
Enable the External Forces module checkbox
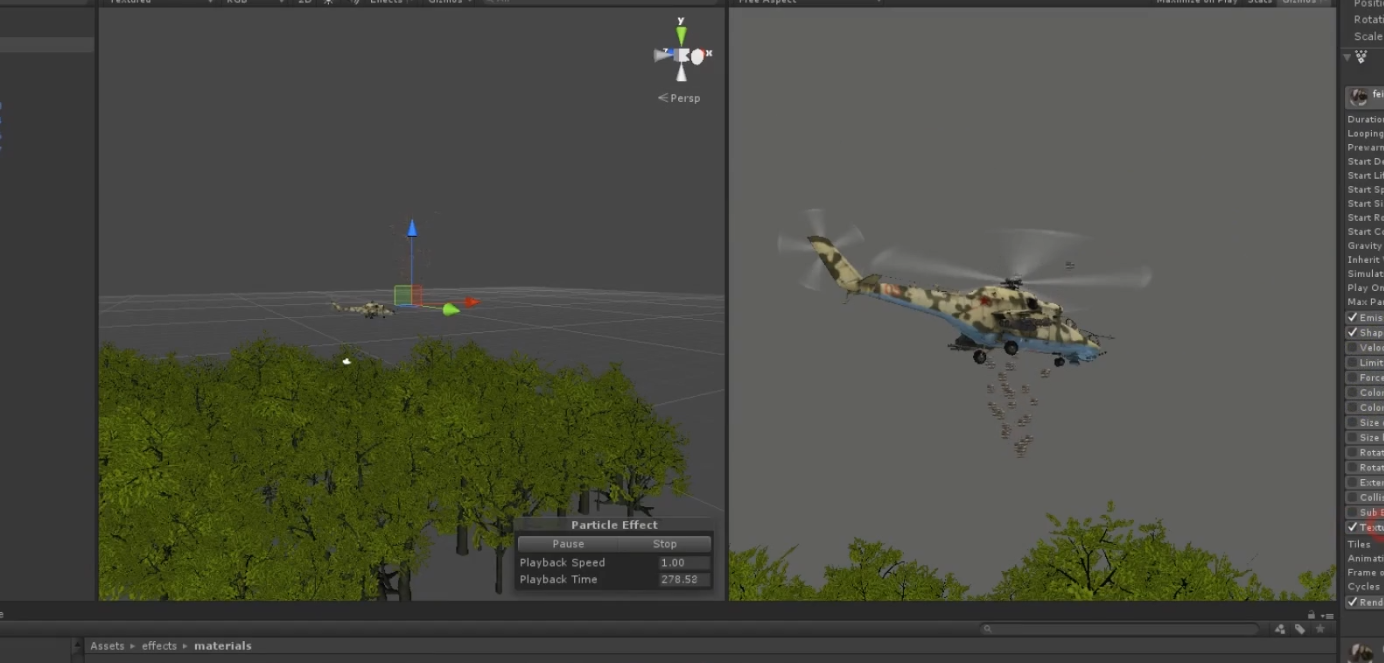1352,483
